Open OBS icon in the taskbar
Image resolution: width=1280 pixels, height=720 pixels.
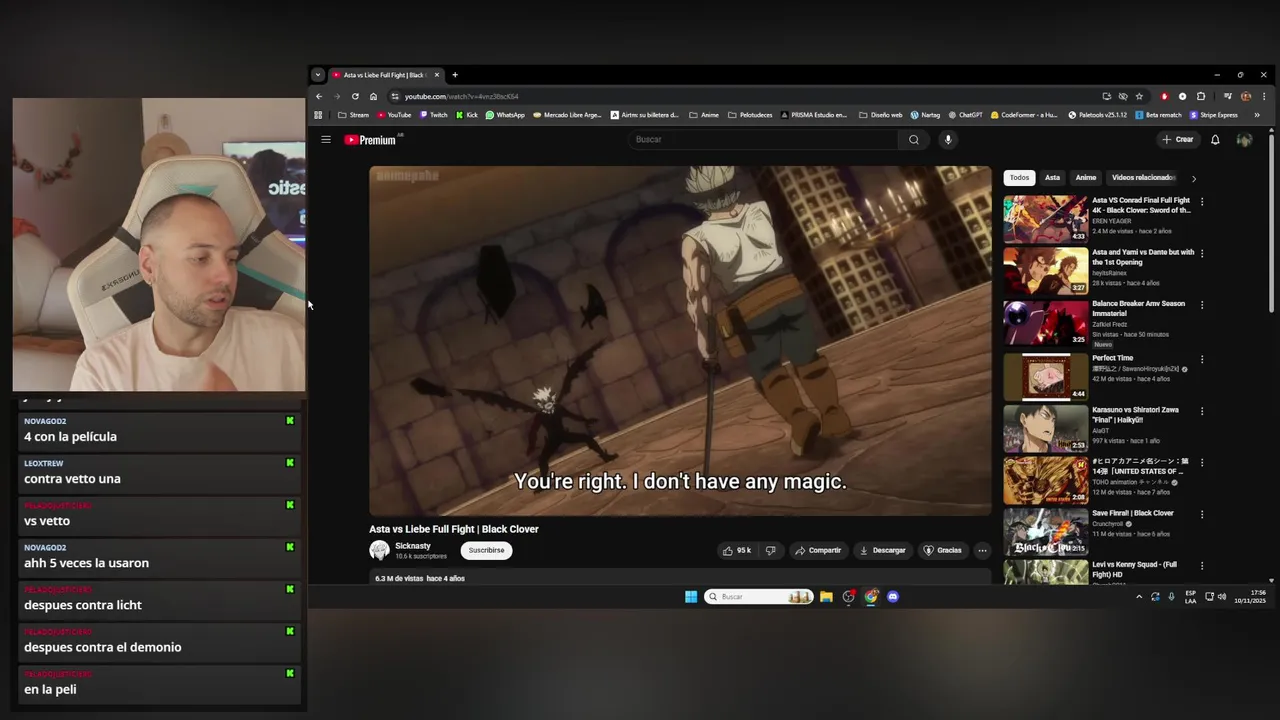pos(849,597)
